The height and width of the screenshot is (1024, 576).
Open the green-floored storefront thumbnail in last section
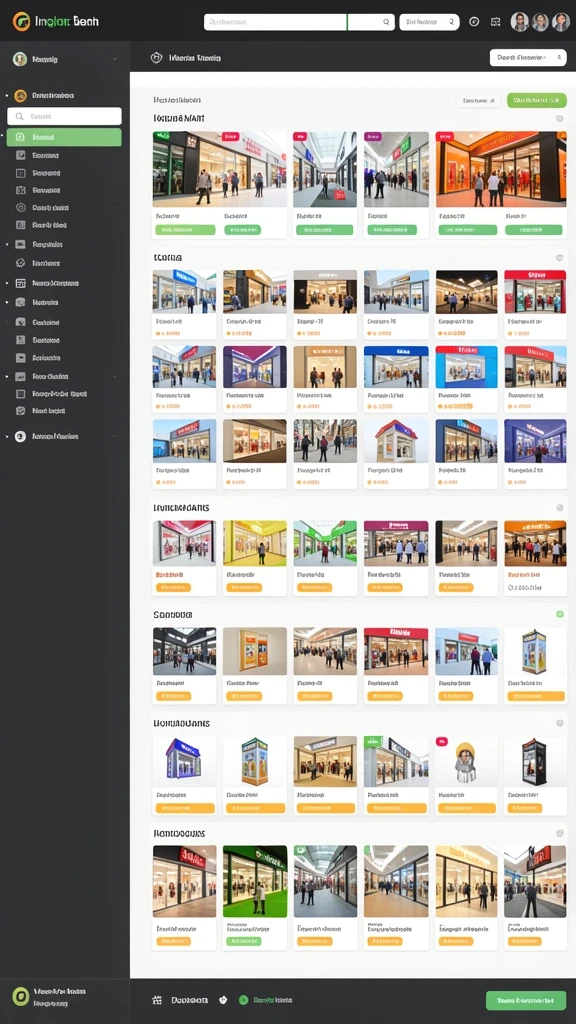pyautogui.click(x=255, y=882)
